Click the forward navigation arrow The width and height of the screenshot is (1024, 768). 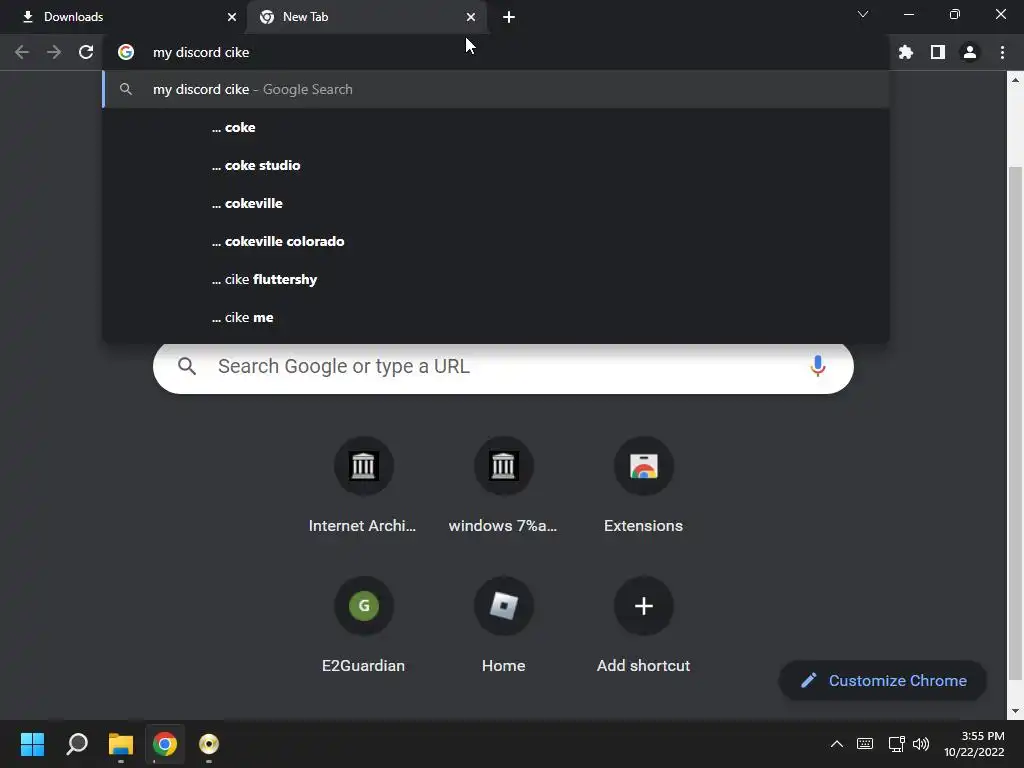point(54,52)
